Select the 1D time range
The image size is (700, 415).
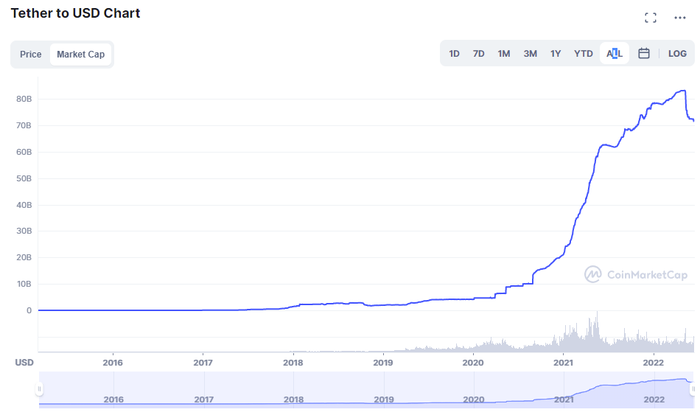[454, 54]
